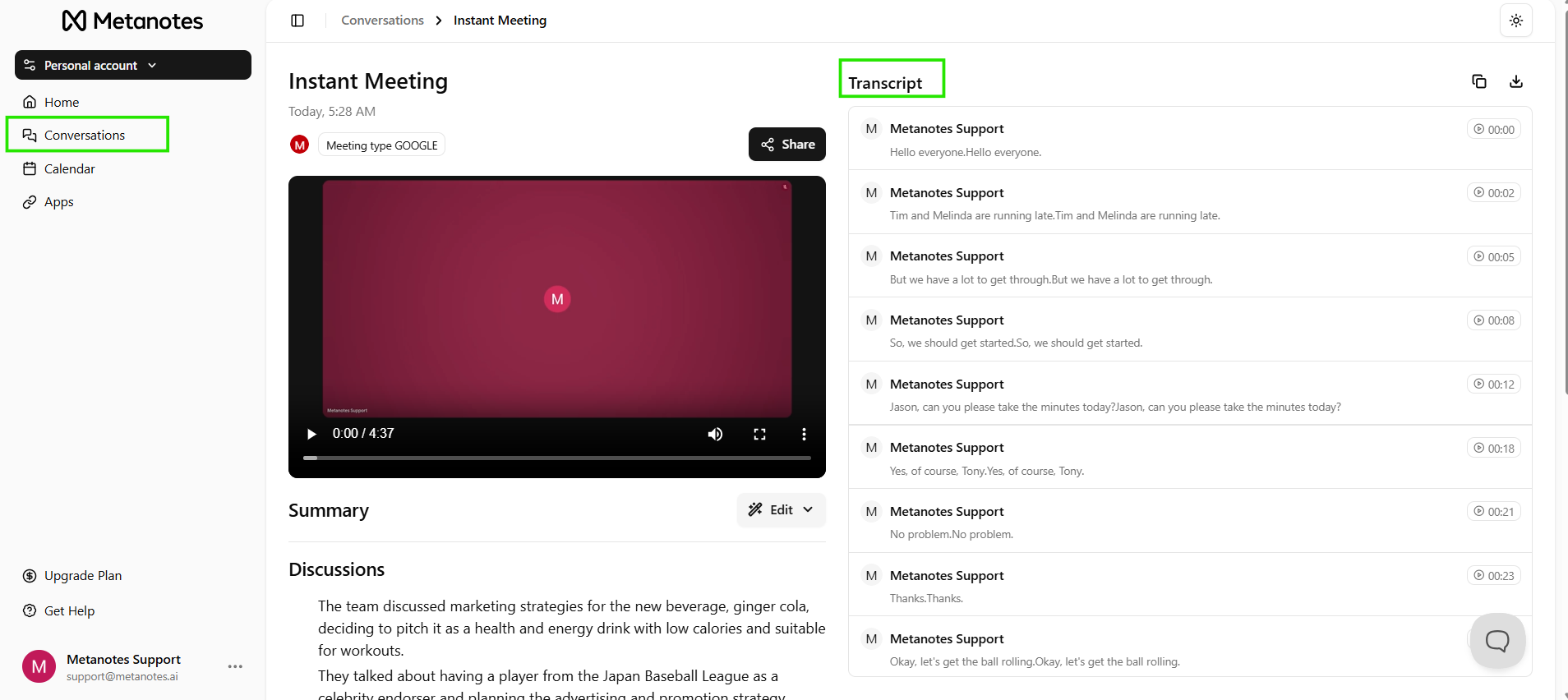Download the transcript

(1515, 81)
